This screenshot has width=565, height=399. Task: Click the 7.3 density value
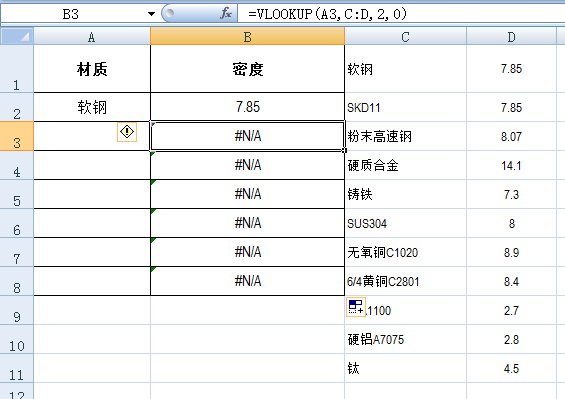511,194
